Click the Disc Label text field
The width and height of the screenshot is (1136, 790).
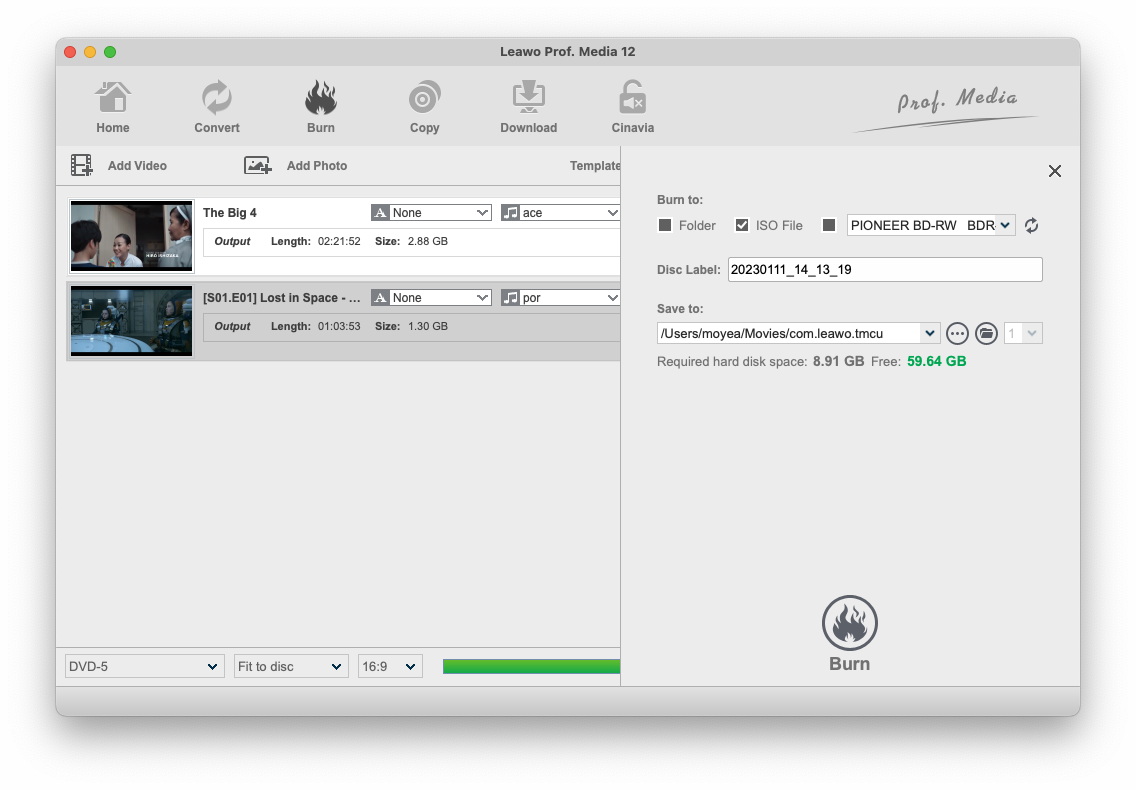pos(884,269)
